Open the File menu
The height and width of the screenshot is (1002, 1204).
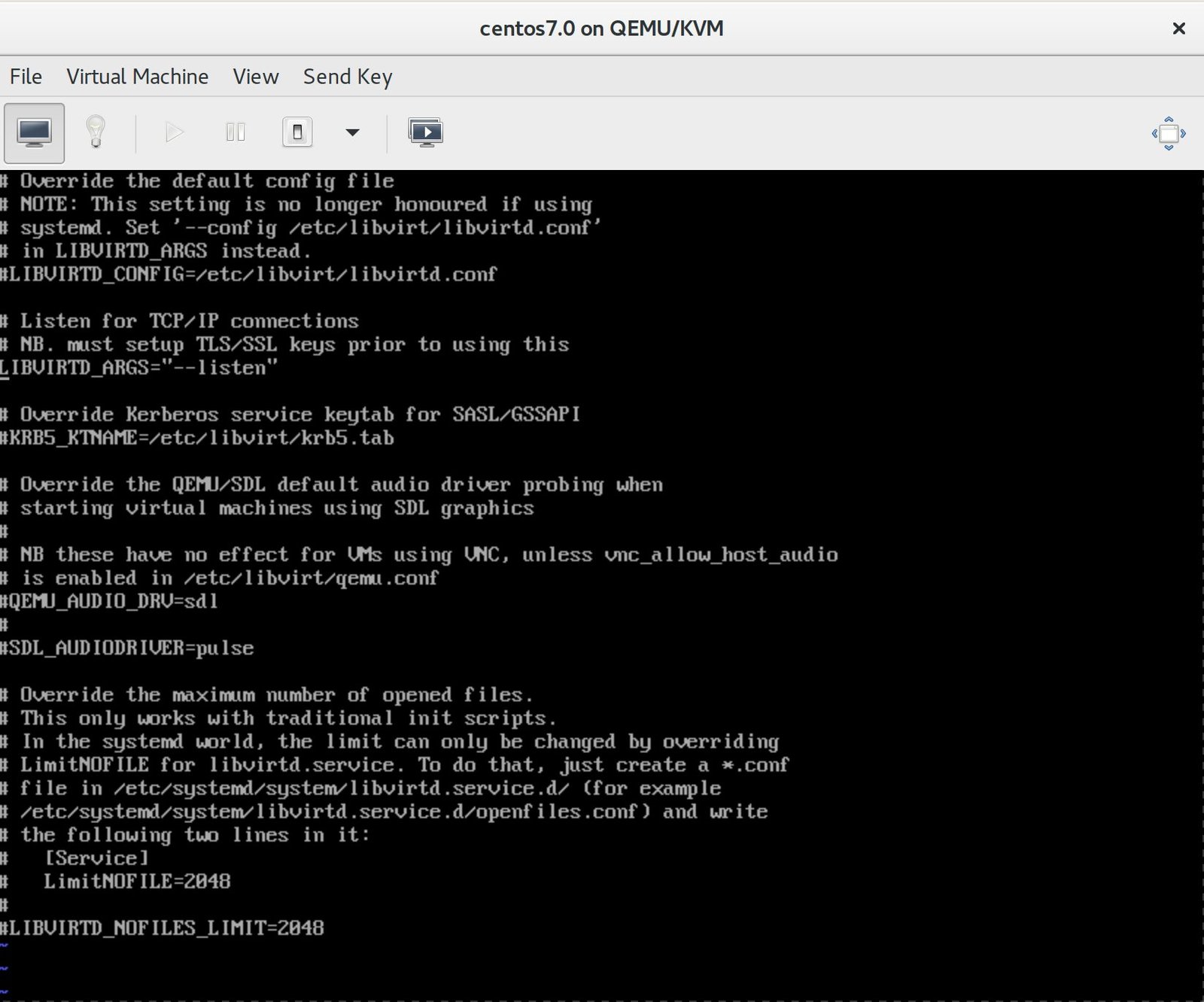tap(26, 77)
